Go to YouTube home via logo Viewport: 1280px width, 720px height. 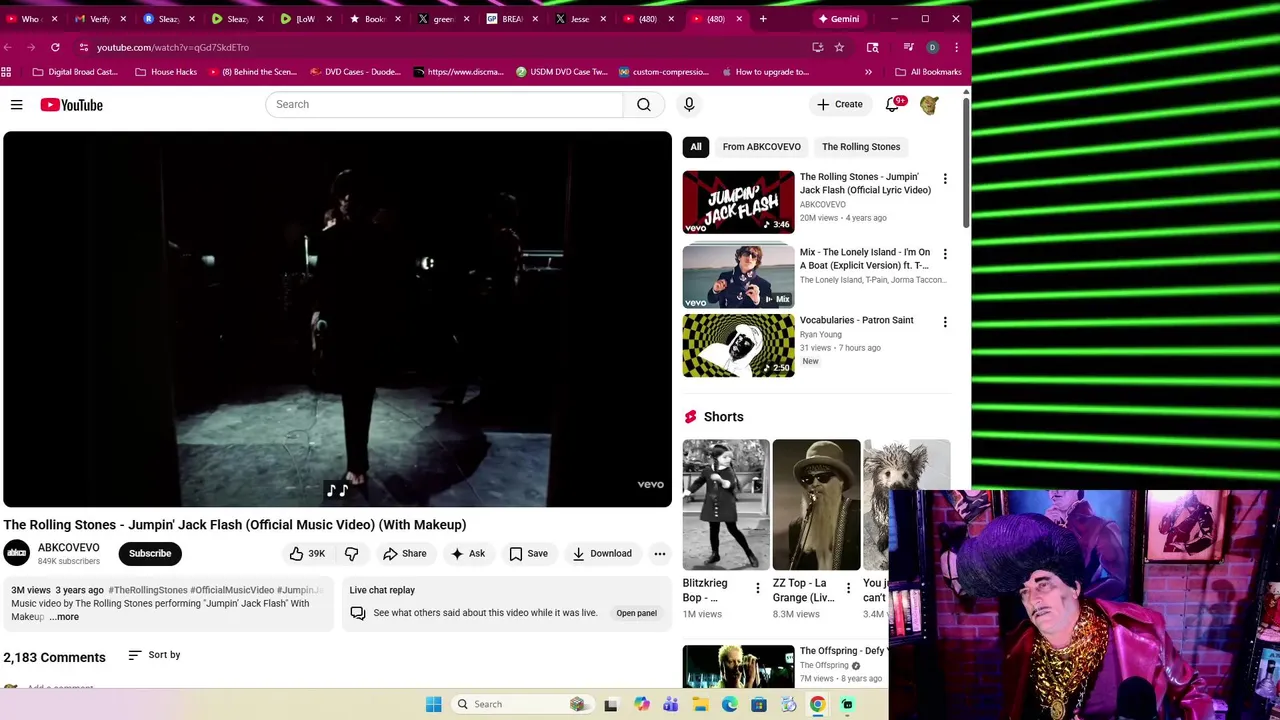click(72, 105)
